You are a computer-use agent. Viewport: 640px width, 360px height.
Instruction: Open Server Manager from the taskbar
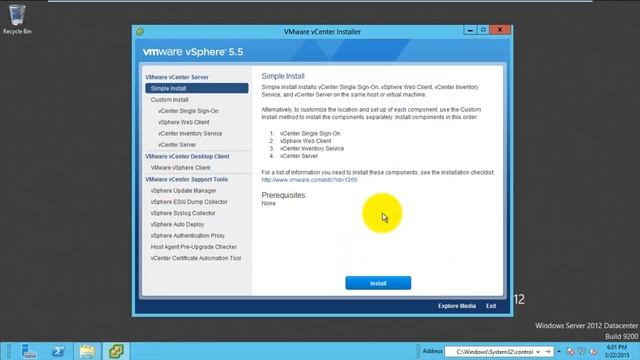[29, 351]
